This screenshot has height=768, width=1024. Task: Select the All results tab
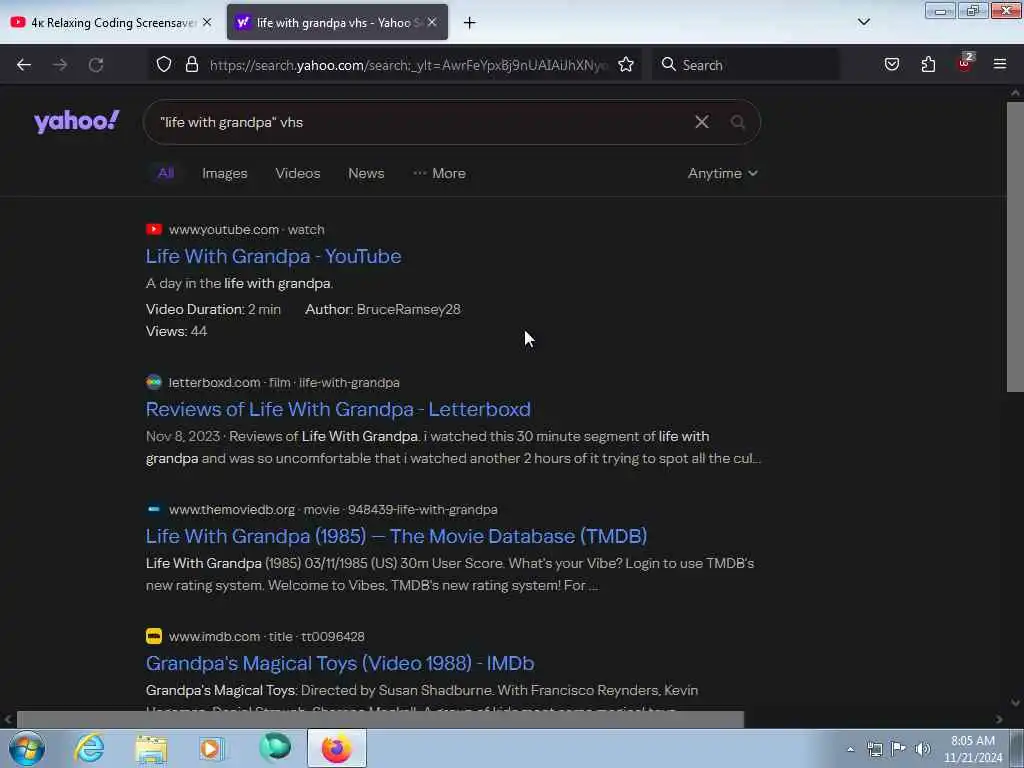(166, 173)
